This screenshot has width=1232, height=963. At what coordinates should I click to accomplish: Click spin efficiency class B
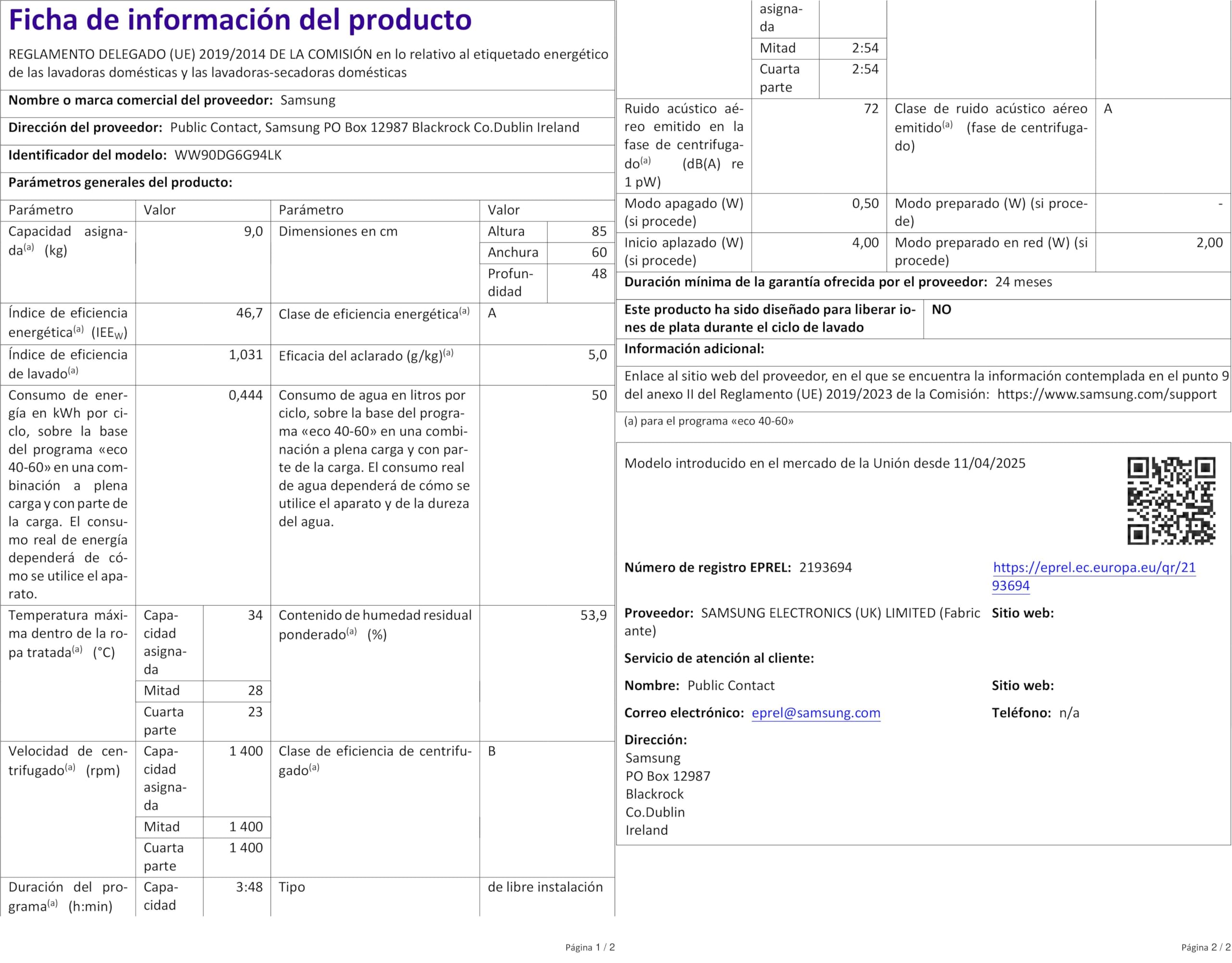pyautogui.click(x=492, y=751)
